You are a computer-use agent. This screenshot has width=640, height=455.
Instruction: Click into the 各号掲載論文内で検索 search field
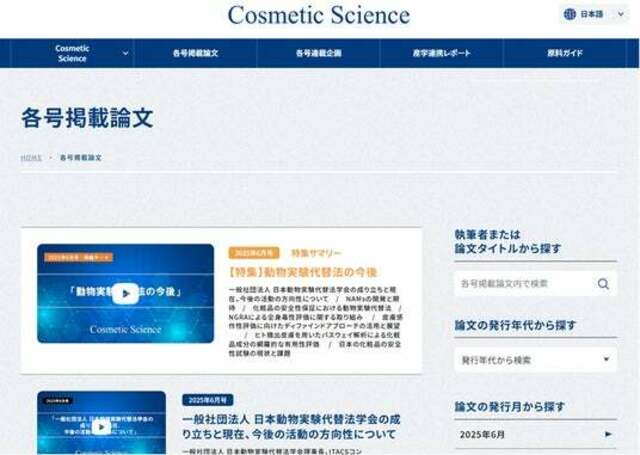pyautogui.click(x=536, y=284)
